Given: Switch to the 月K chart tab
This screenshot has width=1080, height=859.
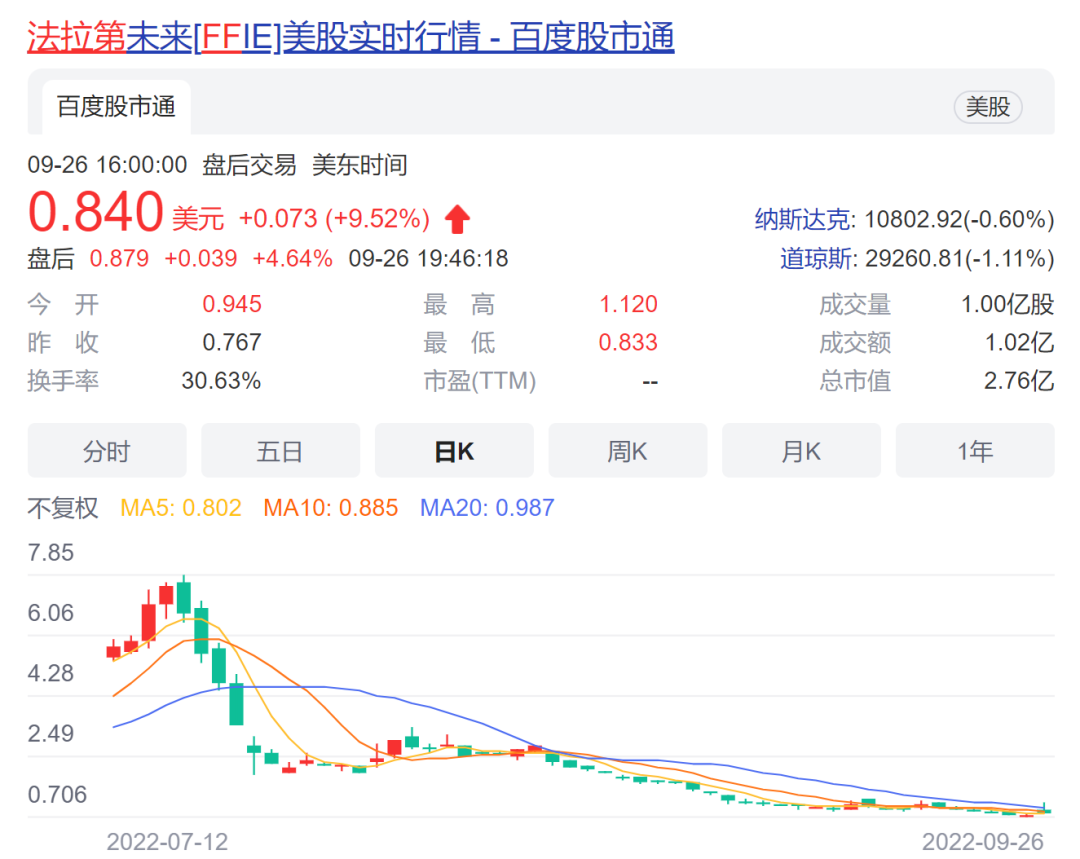Looking at the screenshot, I should (x=801, y=451).
